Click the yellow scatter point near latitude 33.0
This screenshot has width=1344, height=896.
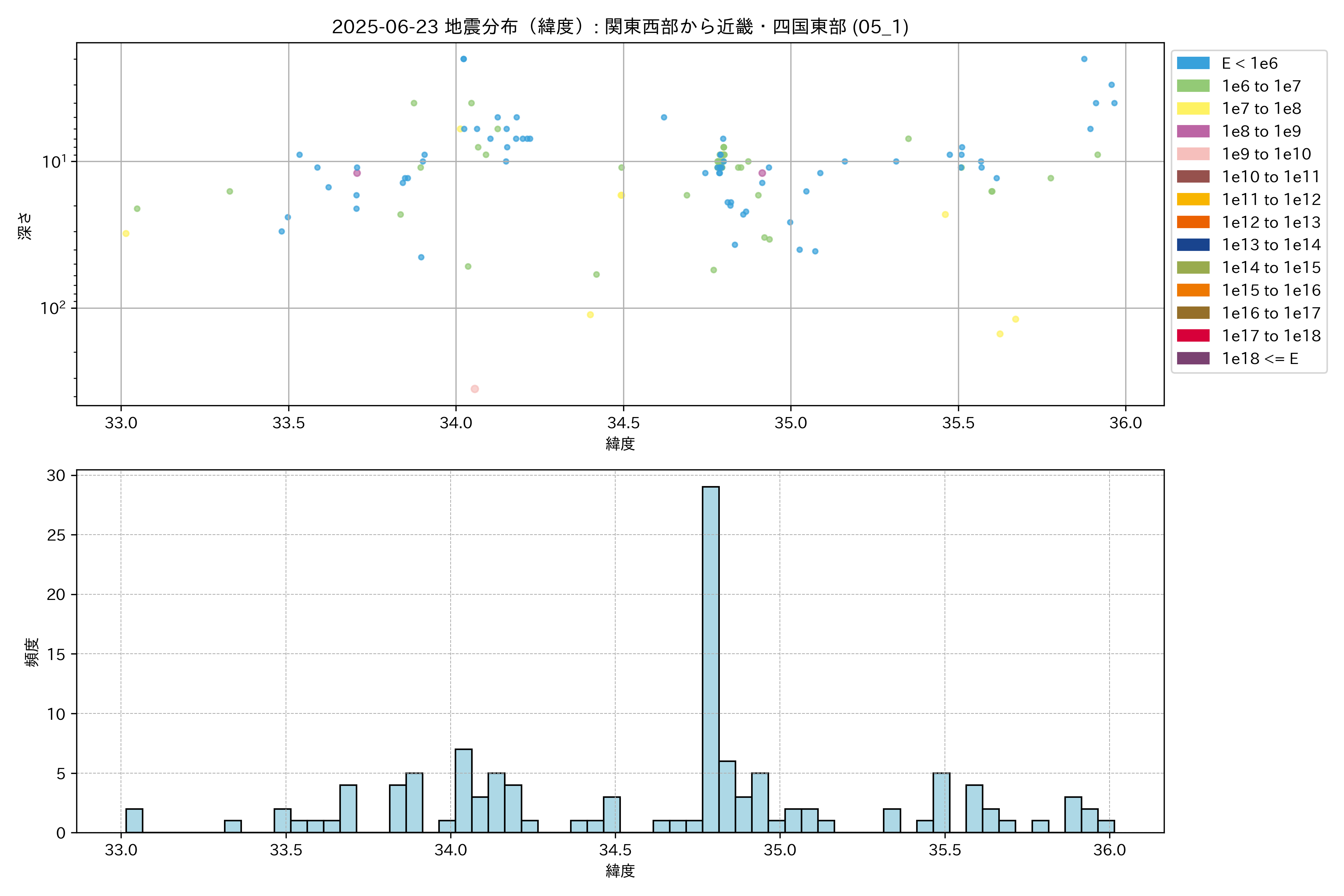click(x=126, y=233)
